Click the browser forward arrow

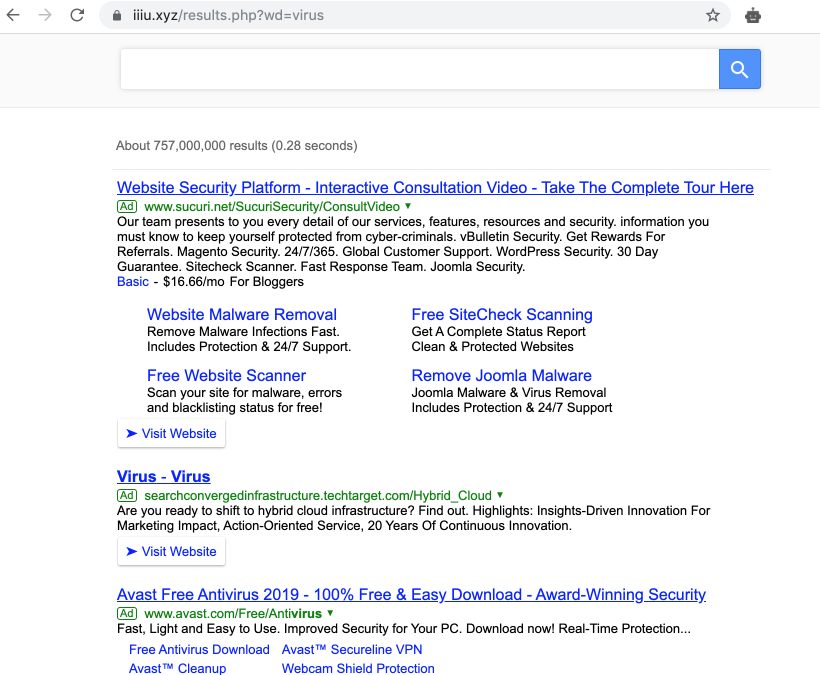point(44,15)
